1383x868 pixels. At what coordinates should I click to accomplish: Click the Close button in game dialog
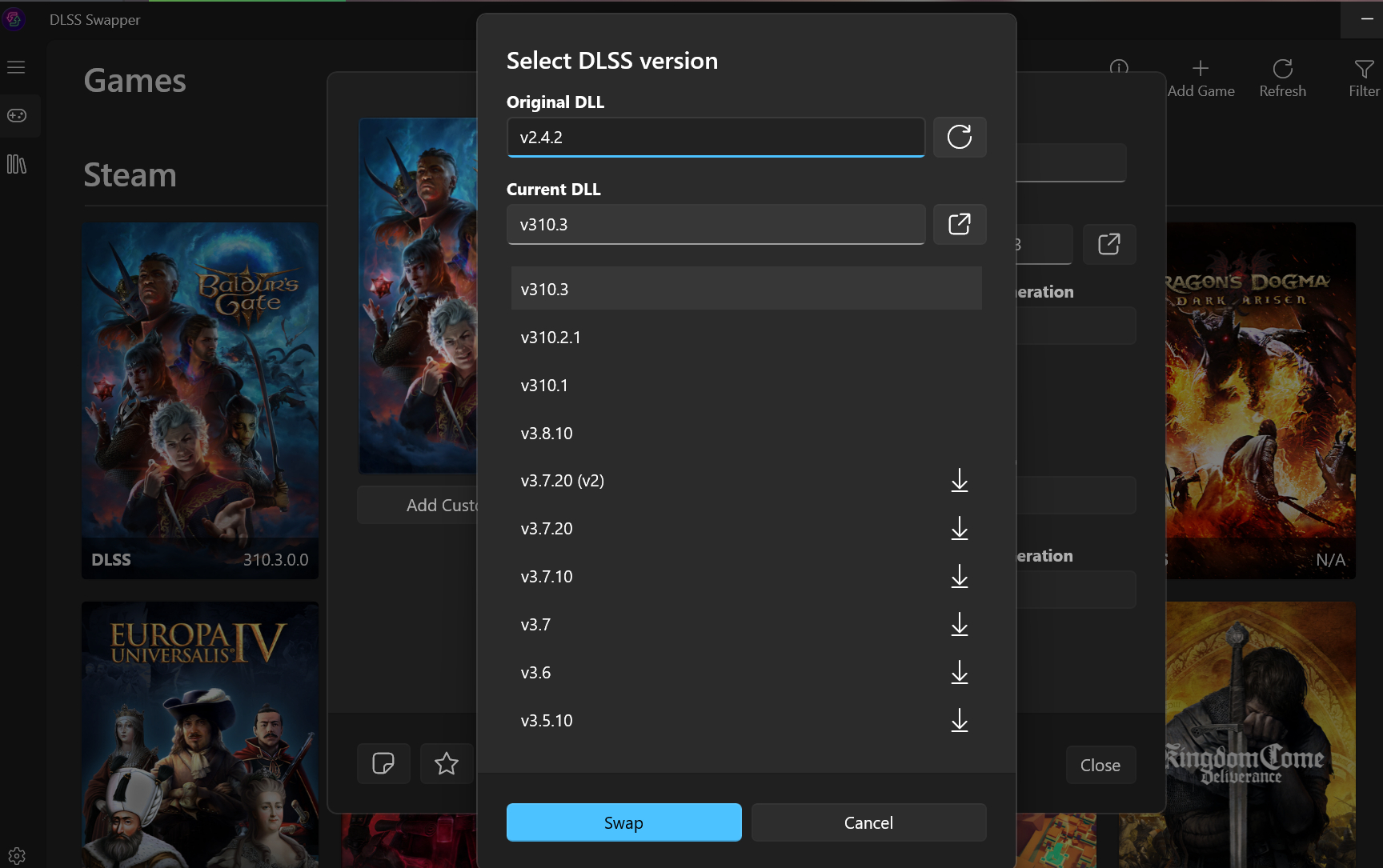1100,765
